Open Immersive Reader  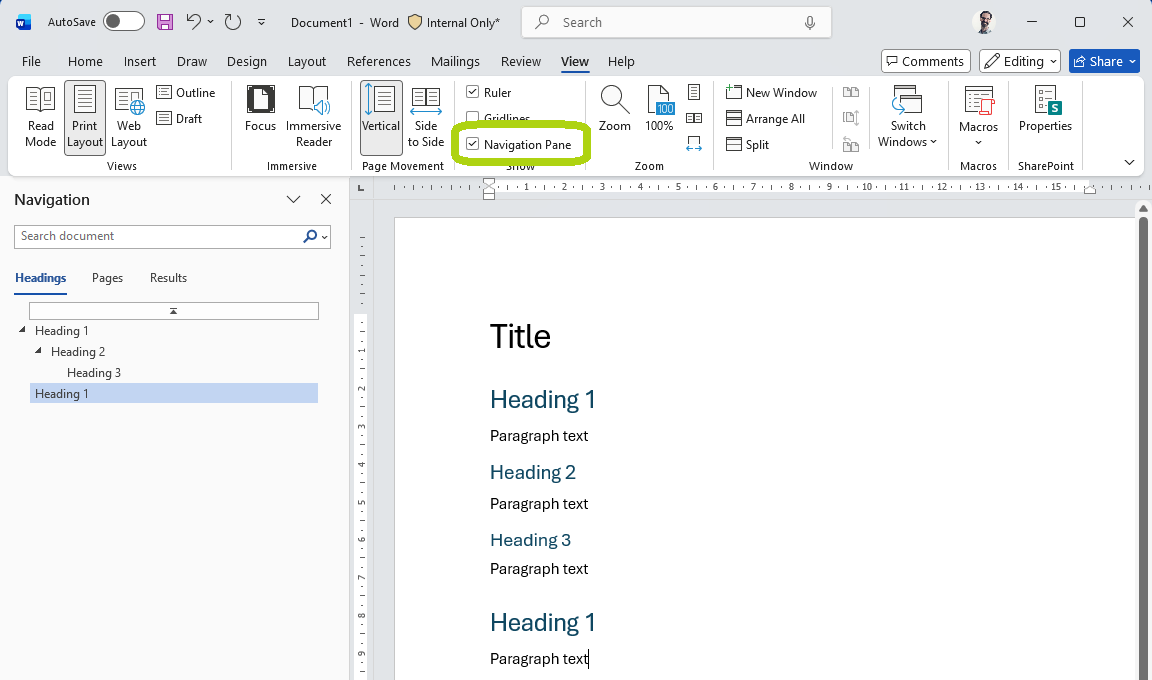coord(314,117)
